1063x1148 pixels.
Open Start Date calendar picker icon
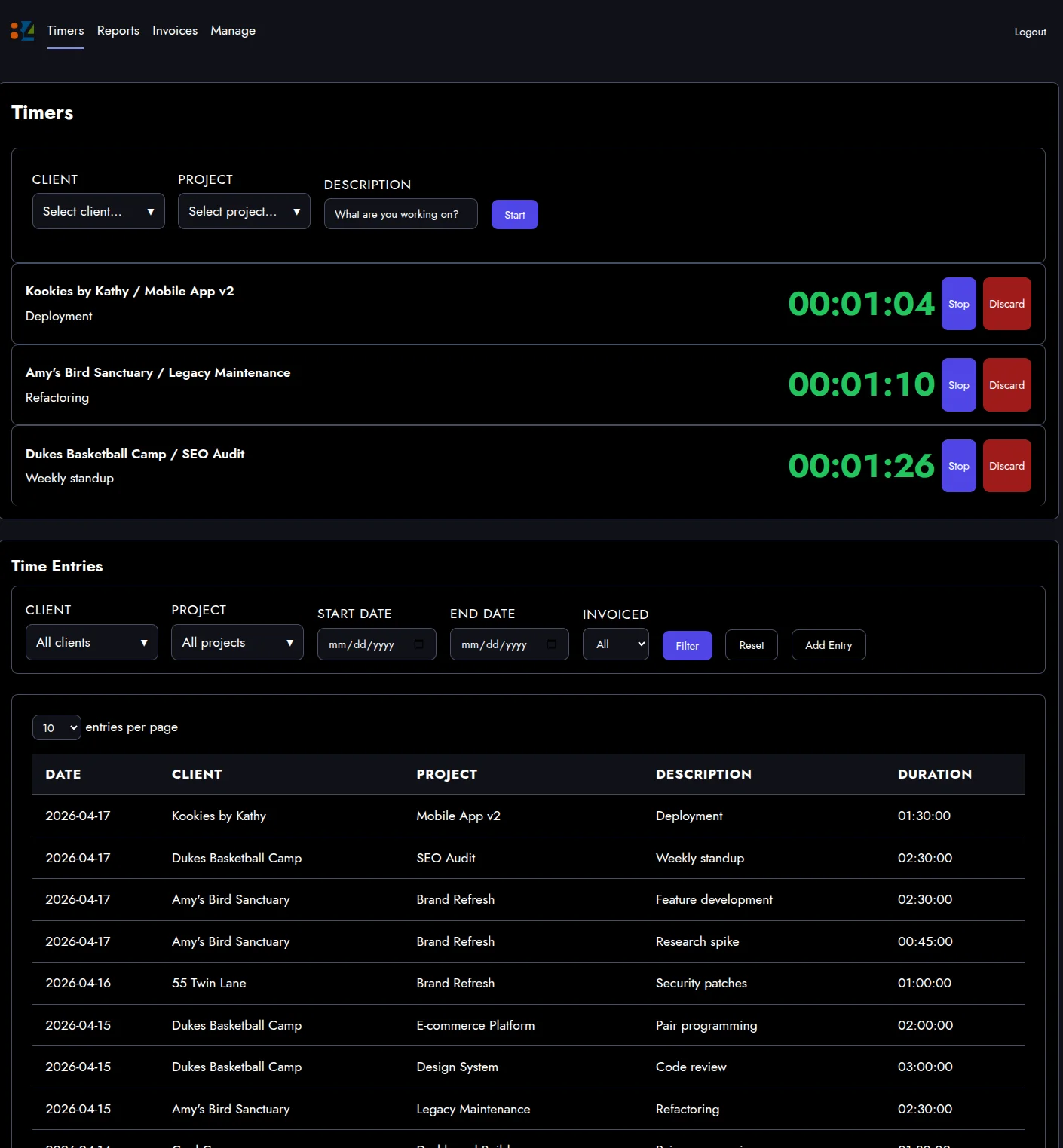419,644
